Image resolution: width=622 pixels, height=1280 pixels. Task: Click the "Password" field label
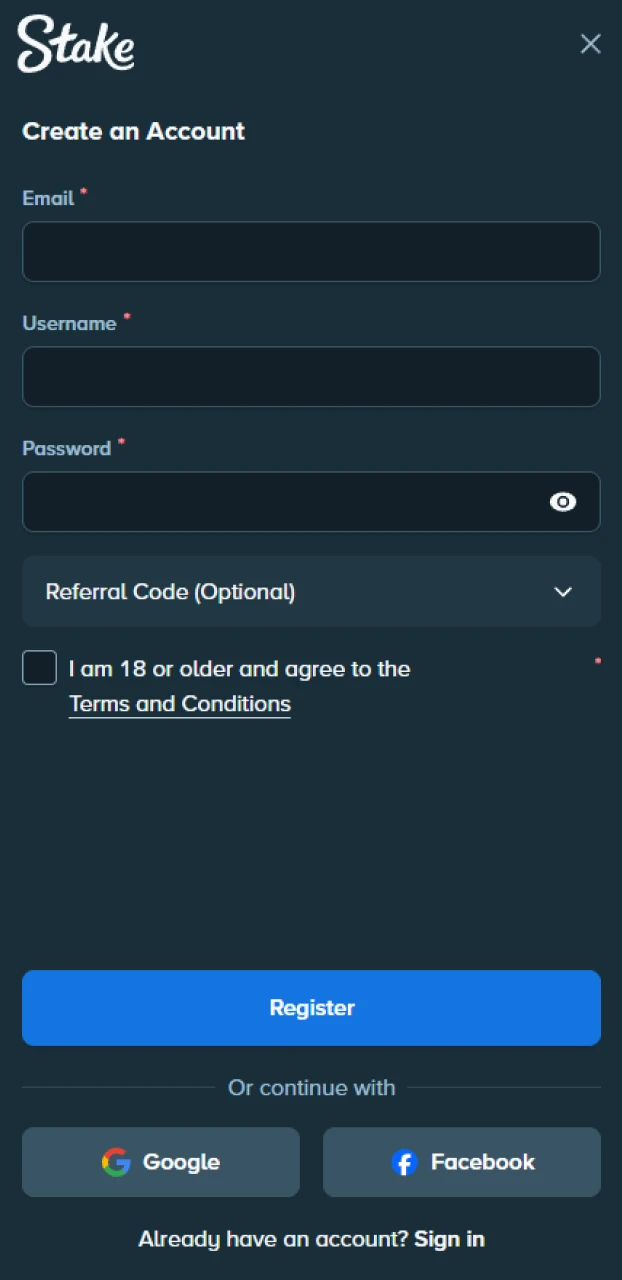pyautogui.click(x=66, y=448)
